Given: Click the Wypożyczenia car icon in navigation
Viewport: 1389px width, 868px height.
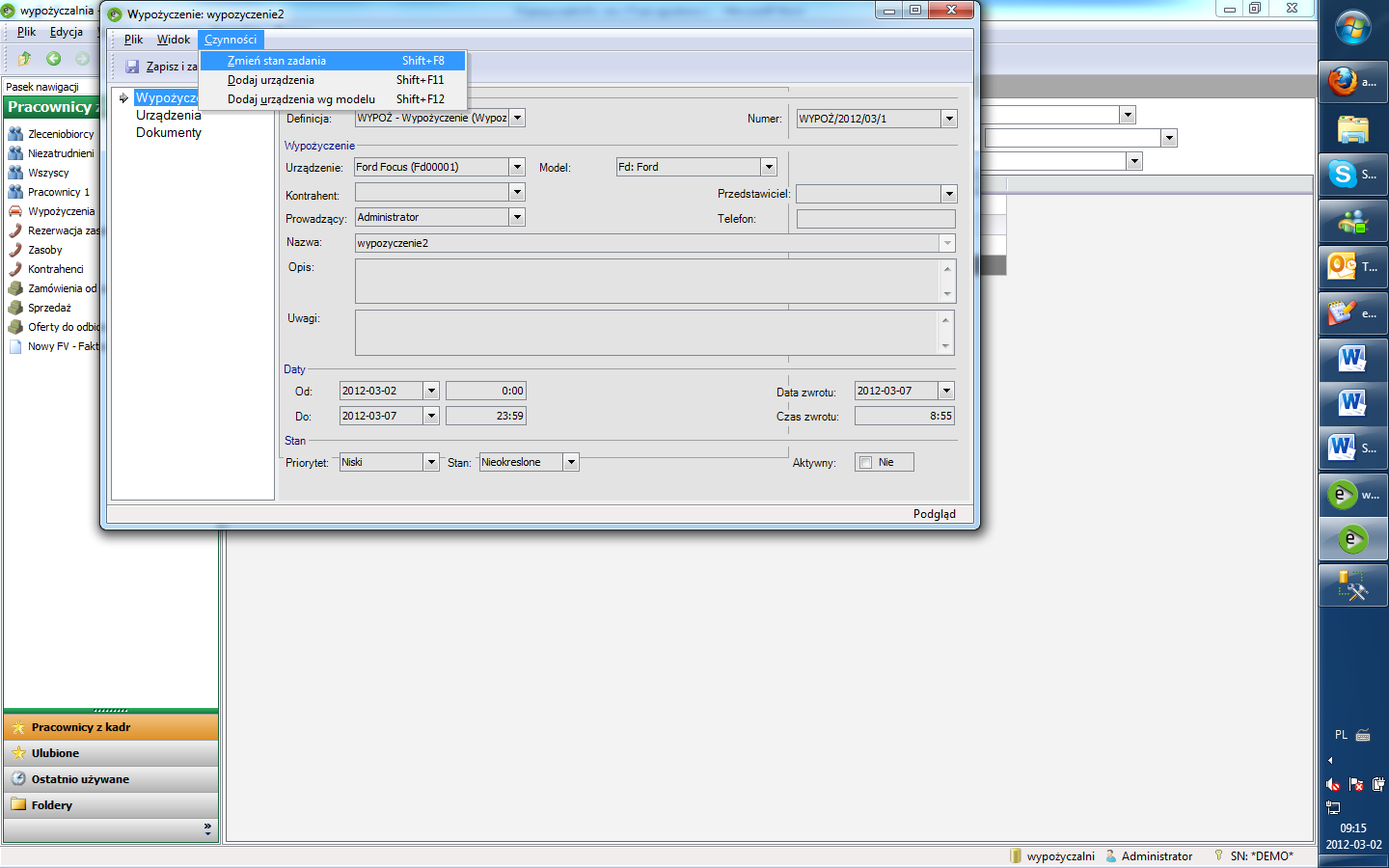Looking at the screenshot, I should point(15,211).
